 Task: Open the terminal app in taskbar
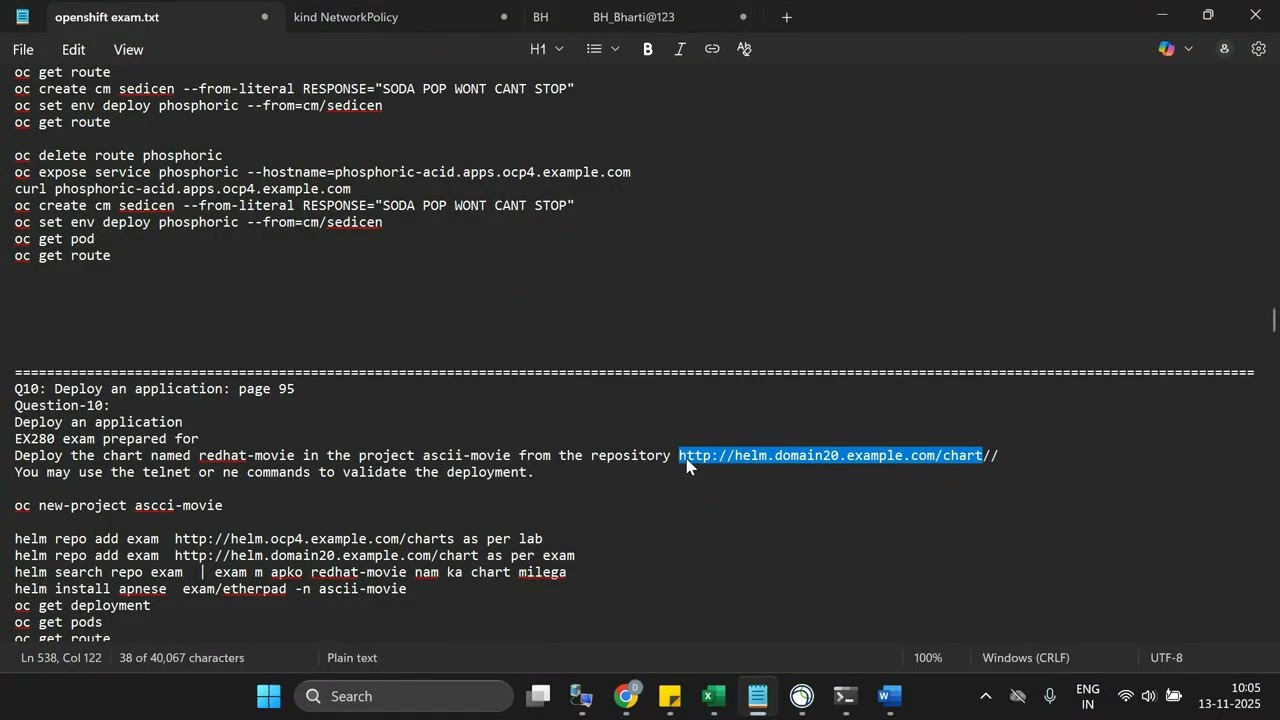[846, 696]
